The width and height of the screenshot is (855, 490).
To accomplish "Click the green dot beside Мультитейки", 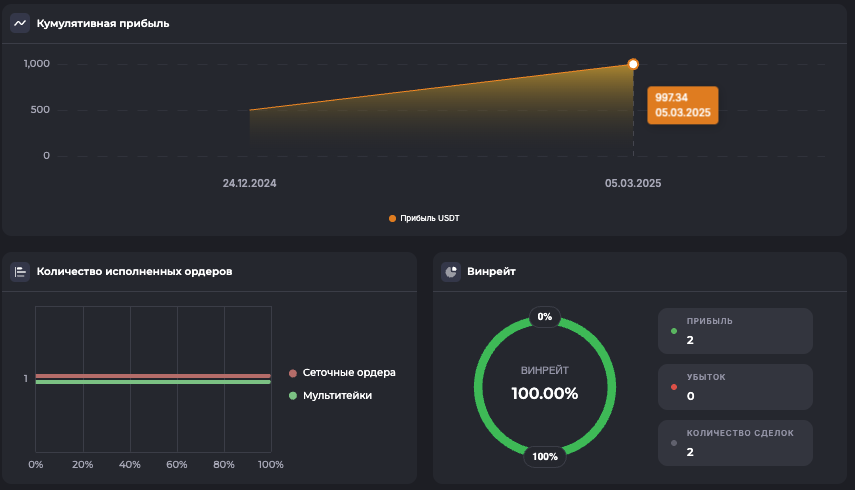I will coord(293,396).
